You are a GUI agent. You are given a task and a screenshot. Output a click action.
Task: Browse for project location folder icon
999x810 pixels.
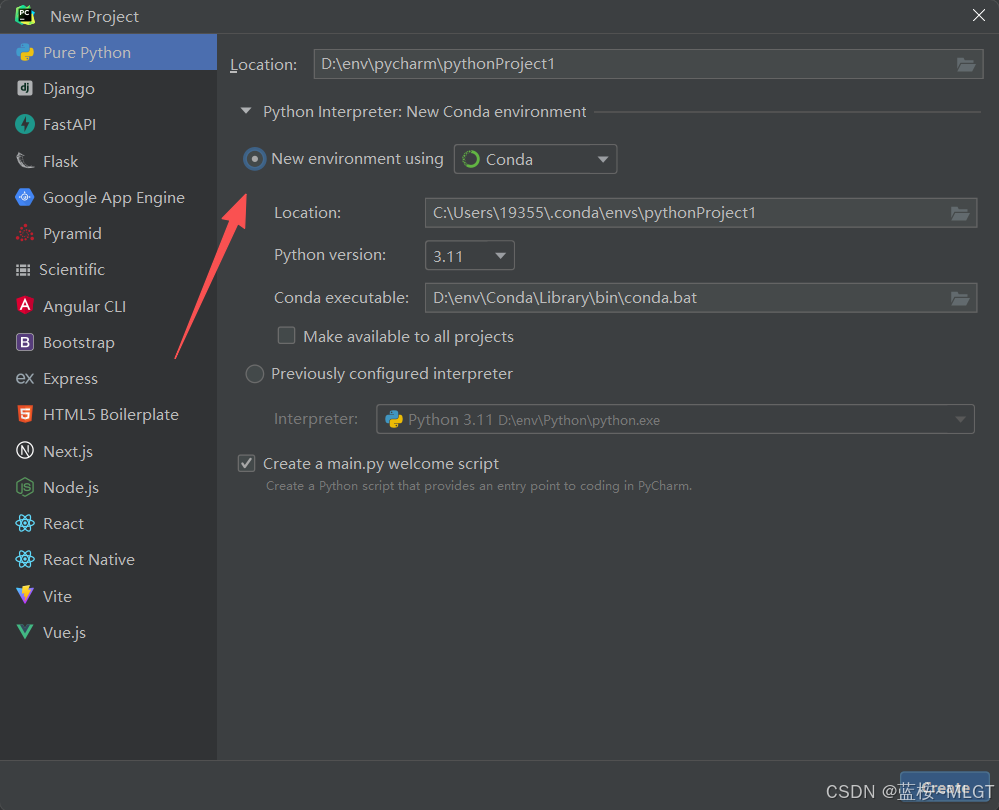[x=966, y=64]
